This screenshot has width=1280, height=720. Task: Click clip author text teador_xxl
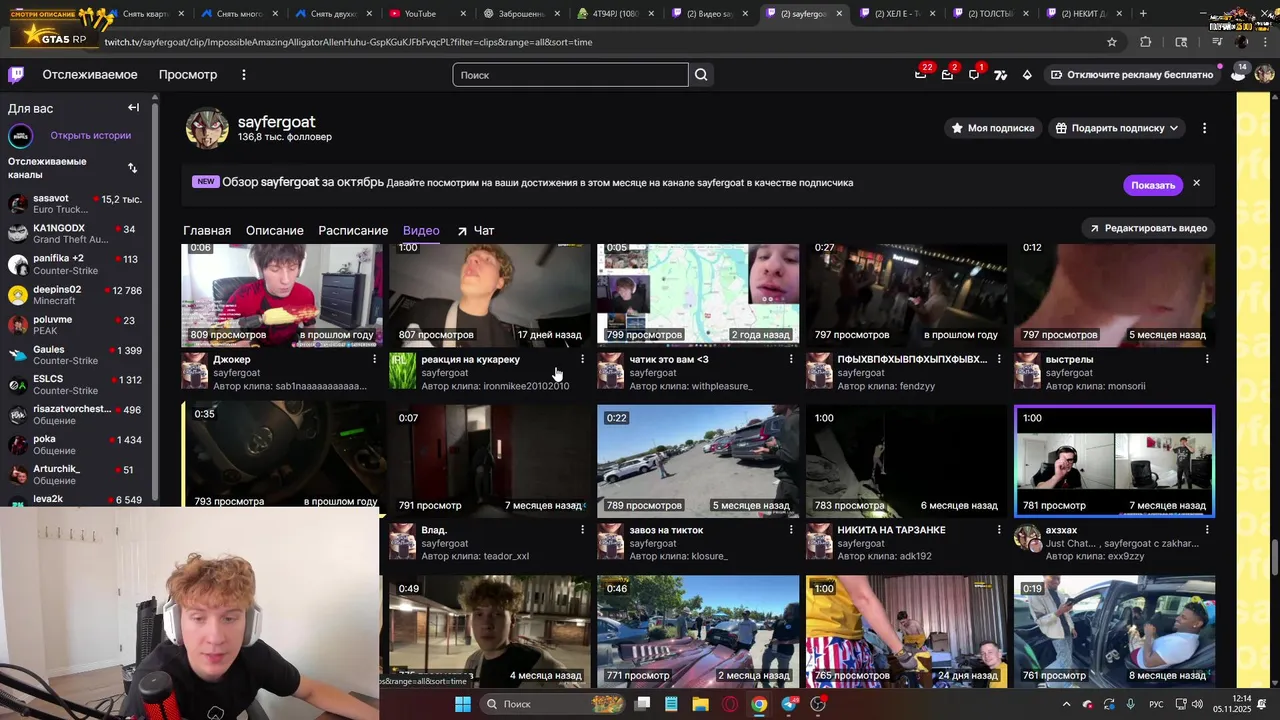(x=506, y=556)
